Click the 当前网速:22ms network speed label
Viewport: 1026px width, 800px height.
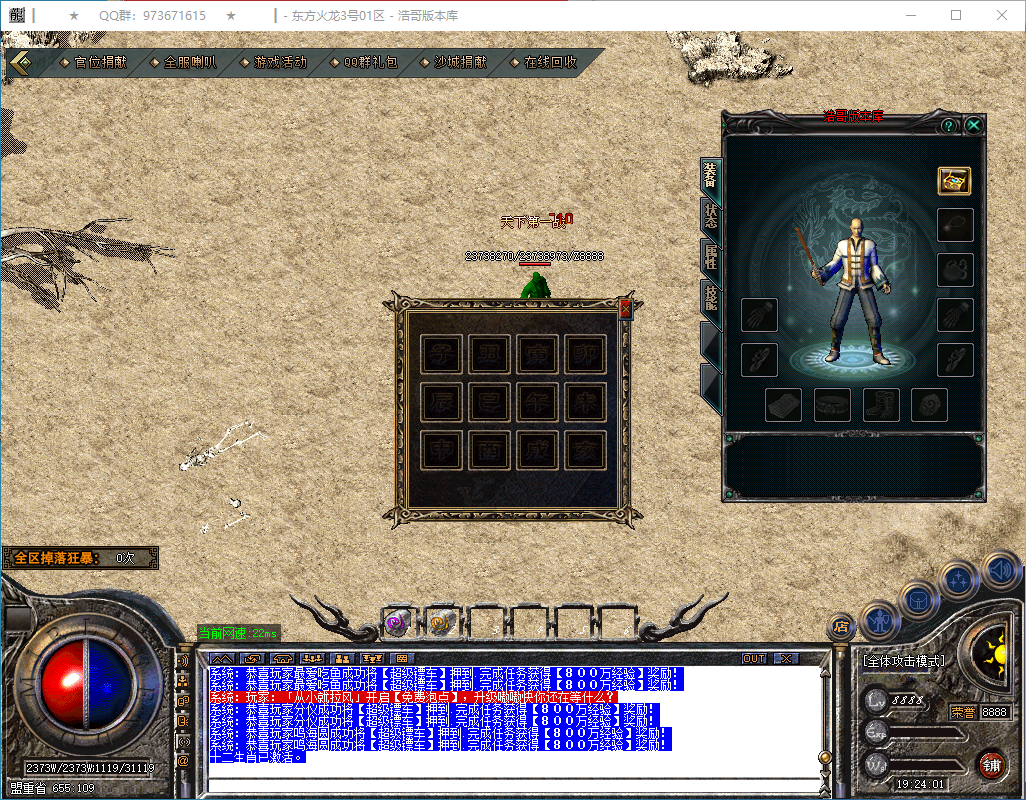click(238, 633)
